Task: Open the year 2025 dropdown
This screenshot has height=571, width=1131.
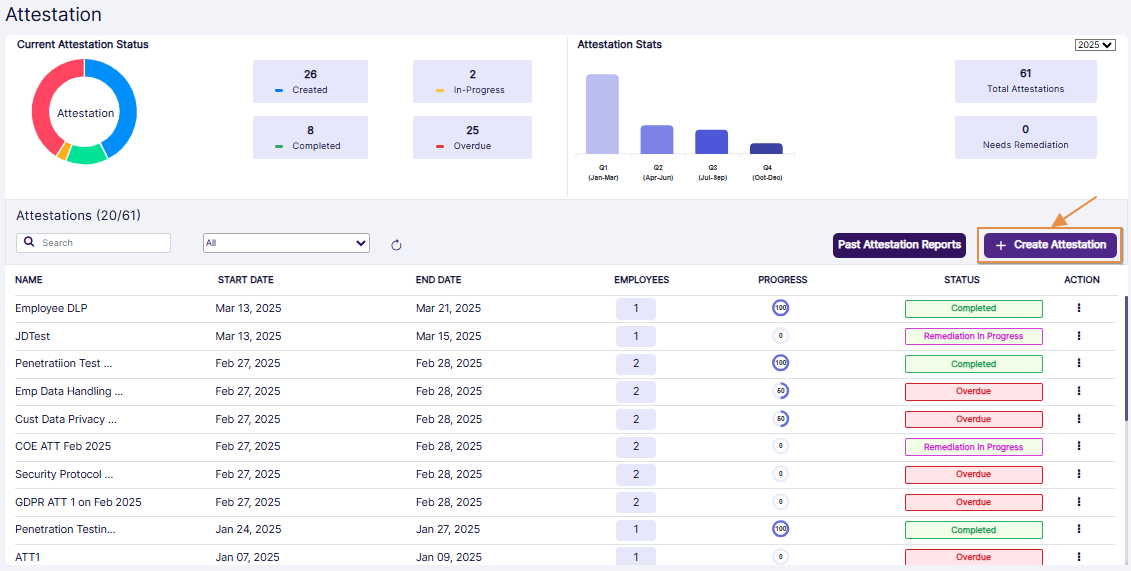Action: click(1095, 45)
